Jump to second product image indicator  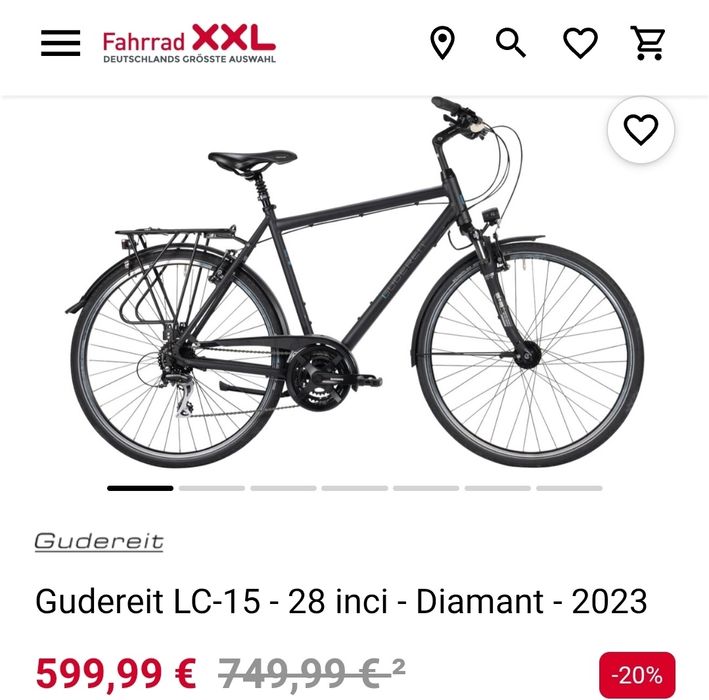(212, 488)
